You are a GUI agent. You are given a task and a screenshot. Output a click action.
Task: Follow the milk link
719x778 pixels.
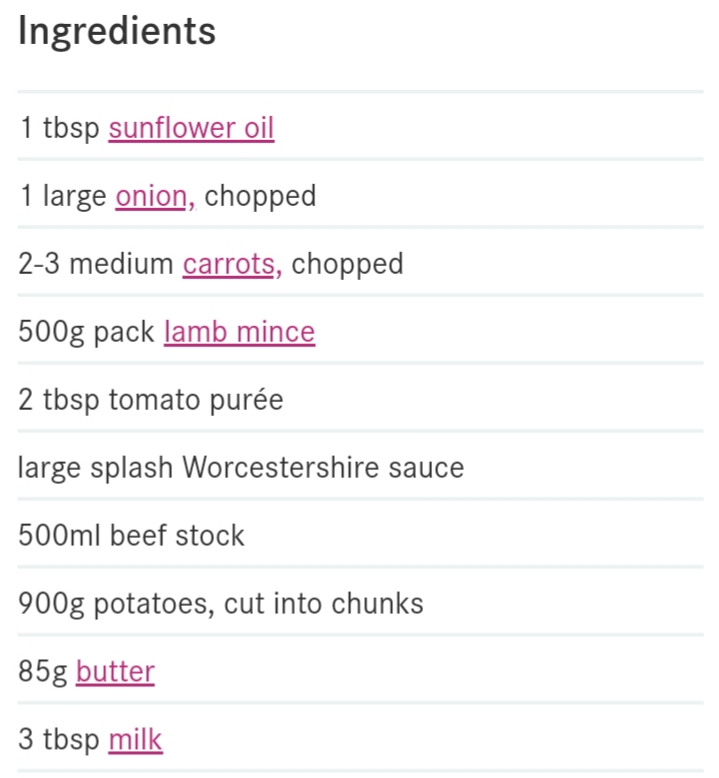point(135,740)
